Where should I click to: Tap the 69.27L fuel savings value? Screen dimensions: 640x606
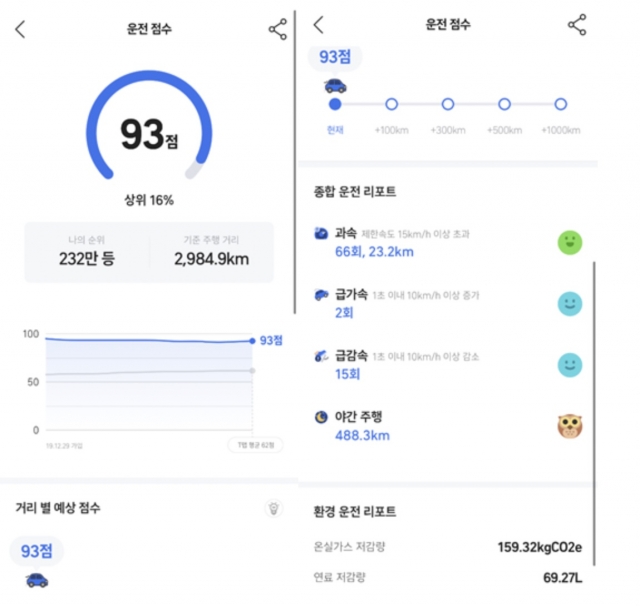[562, 578]
